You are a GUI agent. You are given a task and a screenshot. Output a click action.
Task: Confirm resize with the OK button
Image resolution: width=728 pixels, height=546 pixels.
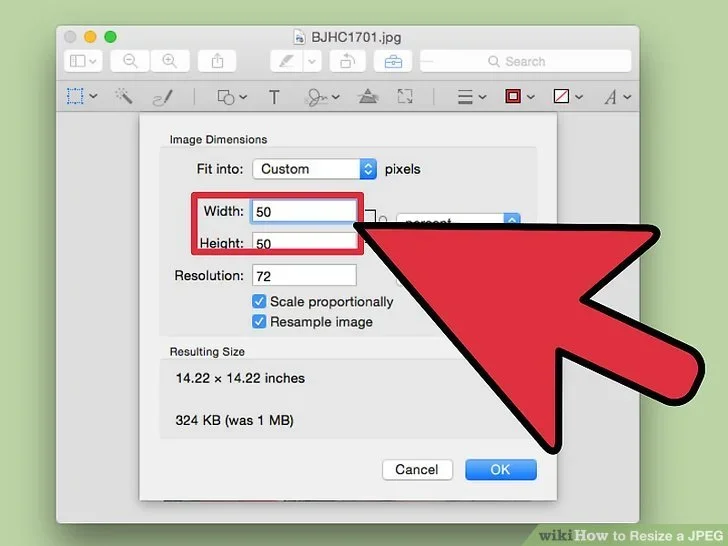pos(500,469)
